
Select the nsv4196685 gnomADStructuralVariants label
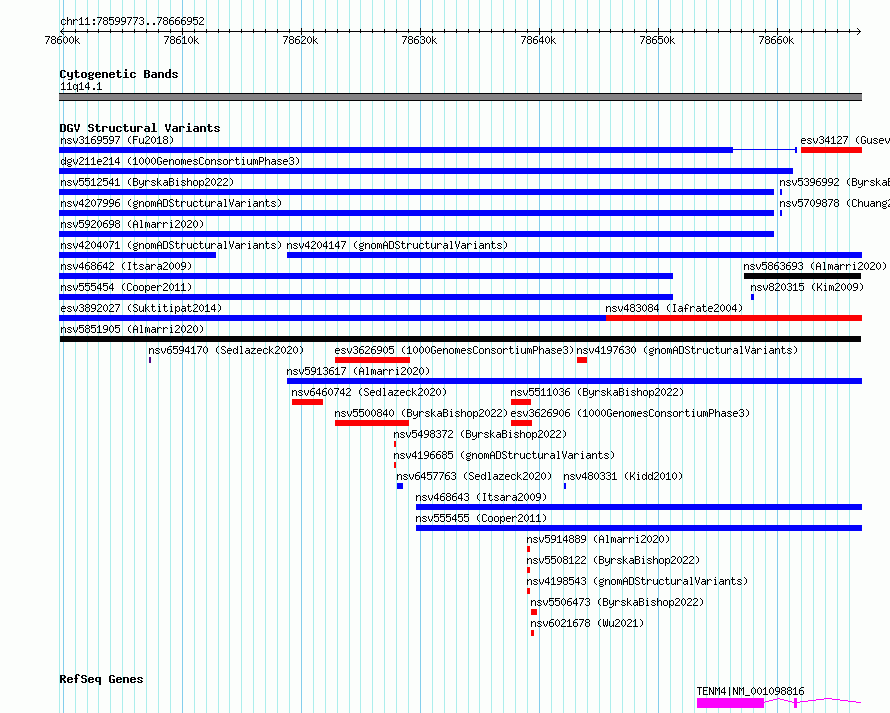pyautogui.click(x=504, y=455)
